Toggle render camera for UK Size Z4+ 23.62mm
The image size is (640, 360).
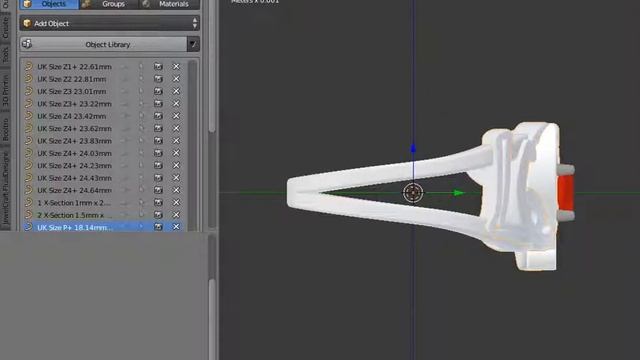pos(158,128)
